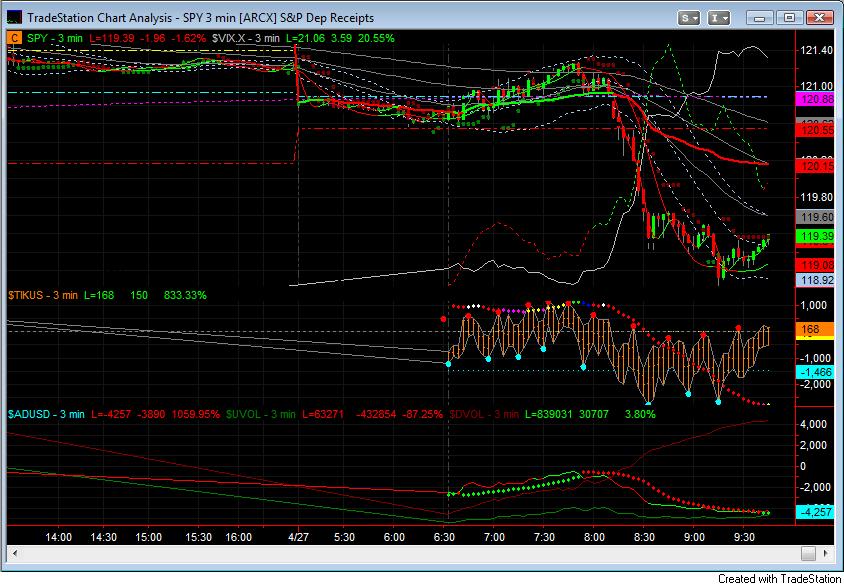Click the window title 'TradeStation Chart Analysis' text
The height and width of the screenshot is (585, 844).
click(x=99, y=18)
